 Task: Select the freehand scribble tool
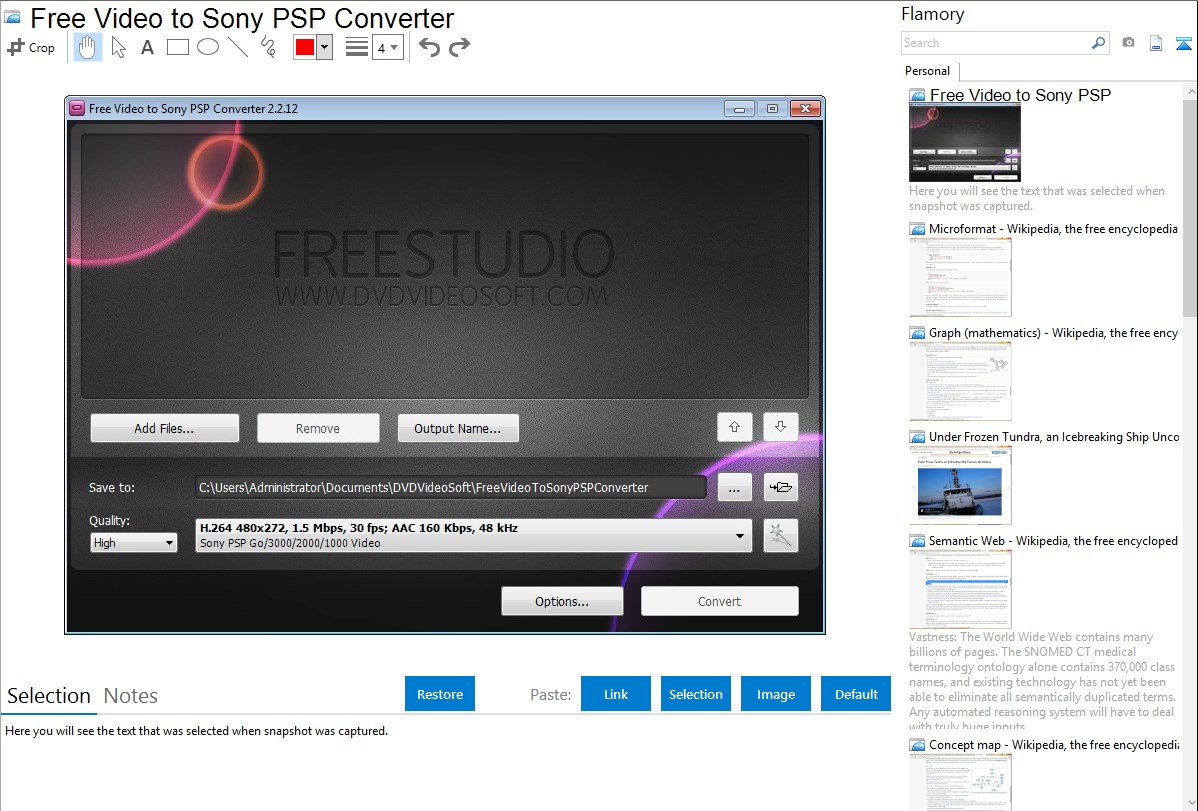click(268, 47)
